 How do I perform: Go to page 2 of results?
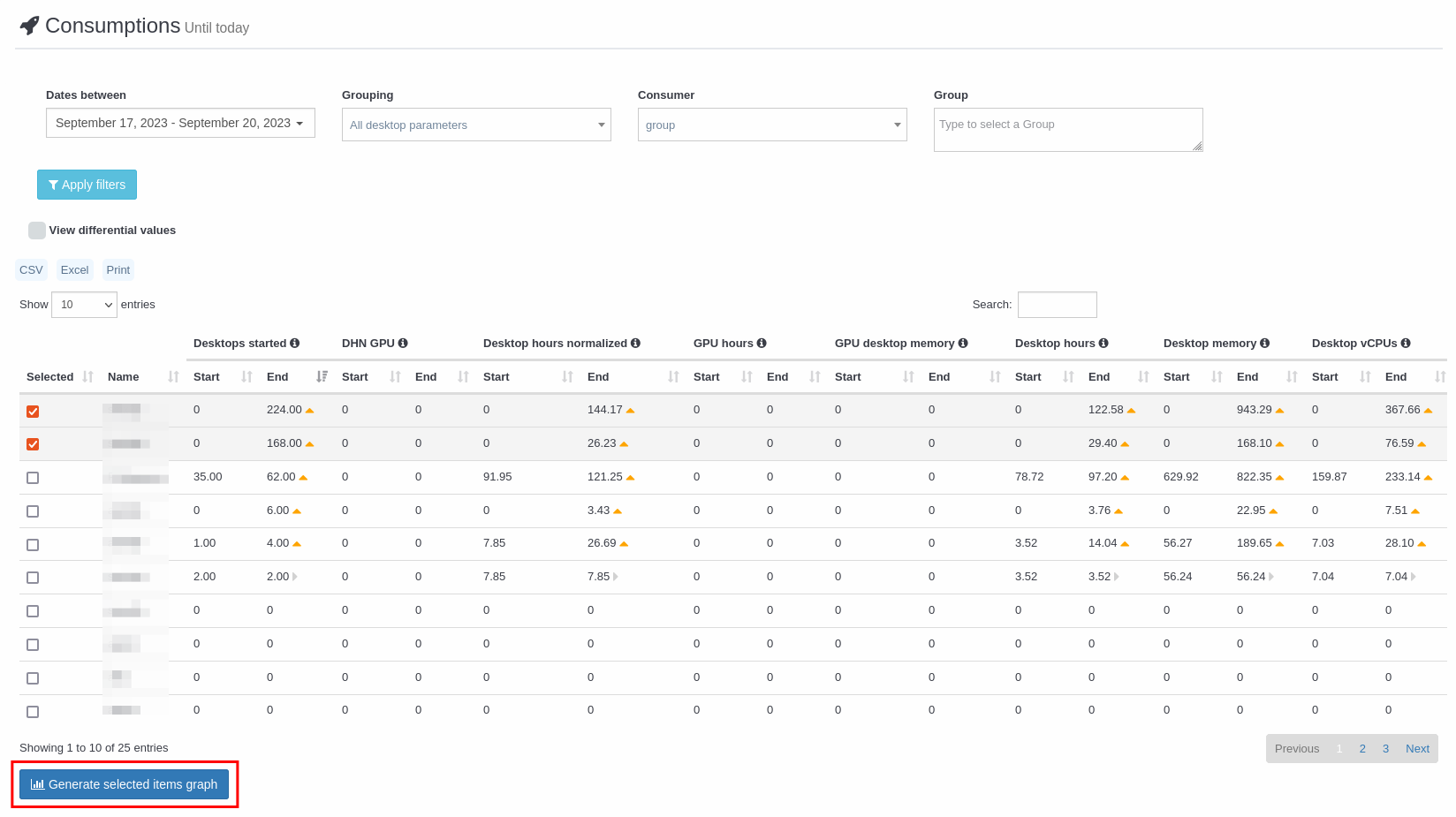click(x=1362, y=749)
